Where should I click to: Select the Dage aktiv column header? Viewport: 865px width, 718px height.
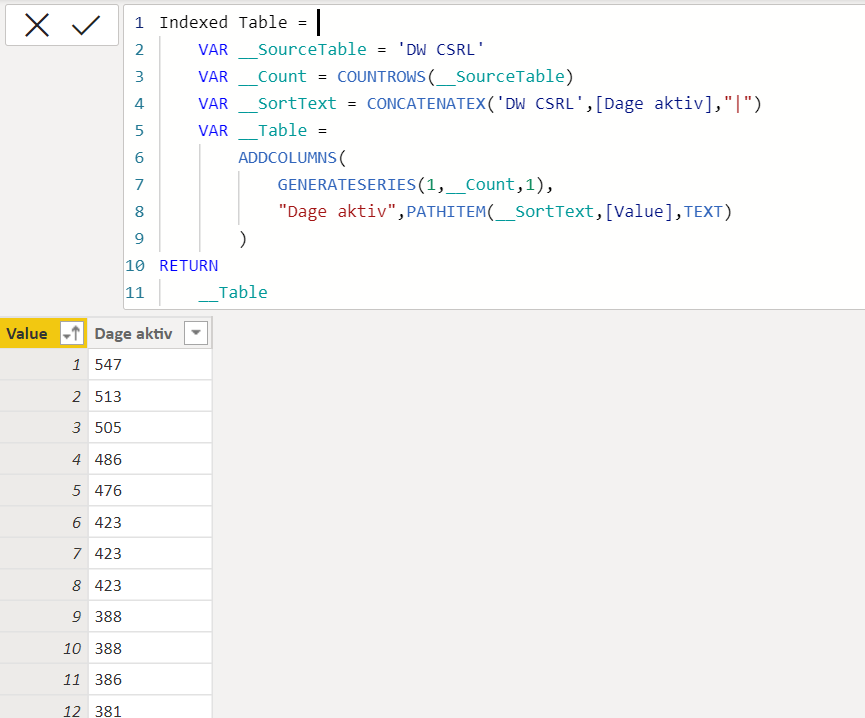coord(133,334)
